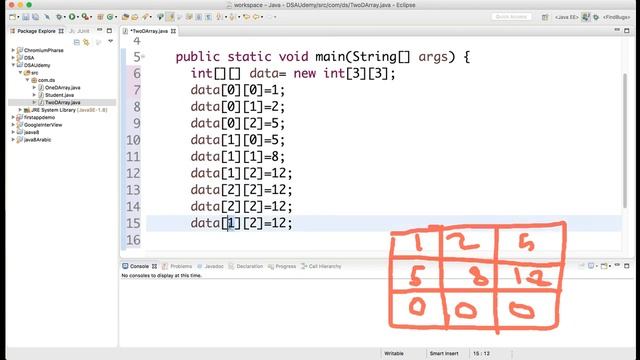
Task: Select the Package Explorer tab
Action: click(x=36, y=31)
